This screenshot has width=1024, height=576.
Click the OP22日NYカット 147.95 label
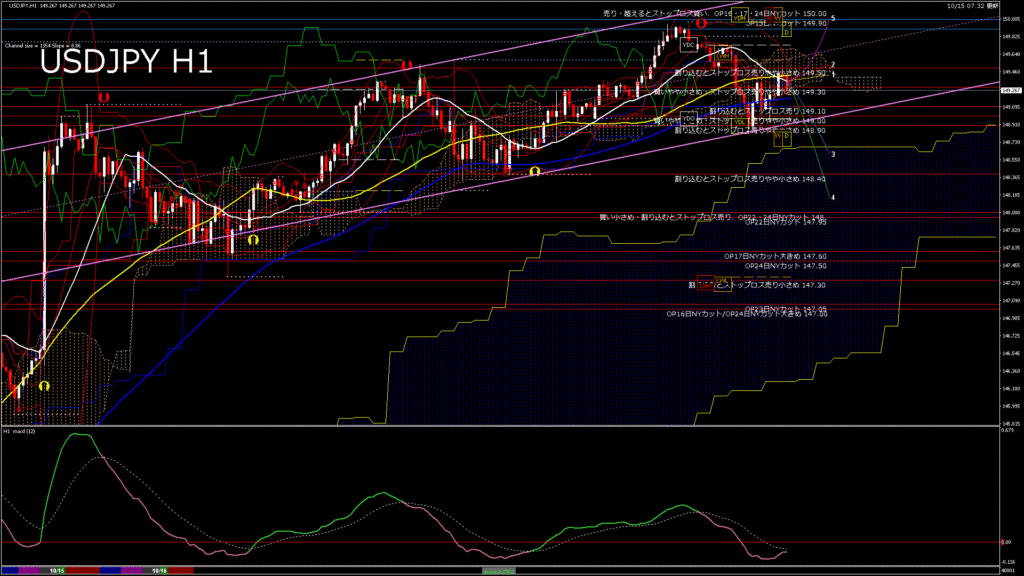coord(785,222)
